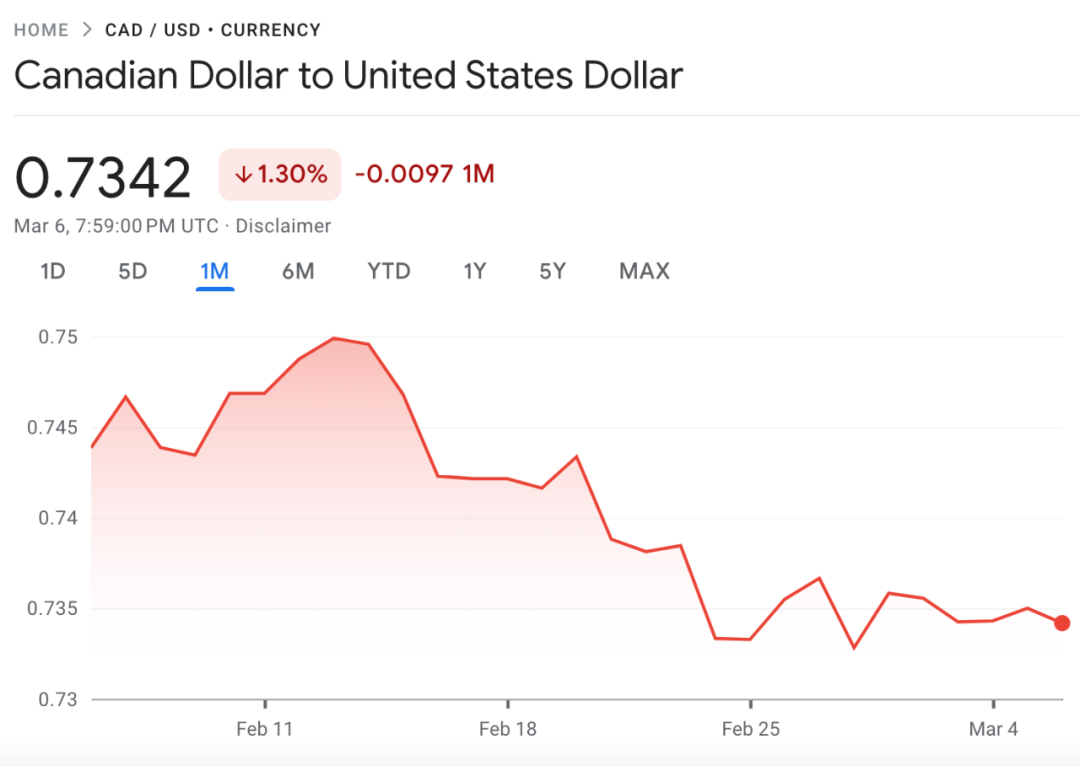Viewport: 1080px width, 766px height.
Task: Click the 0.7342 exchange rate value
Action: click(103, 178)
